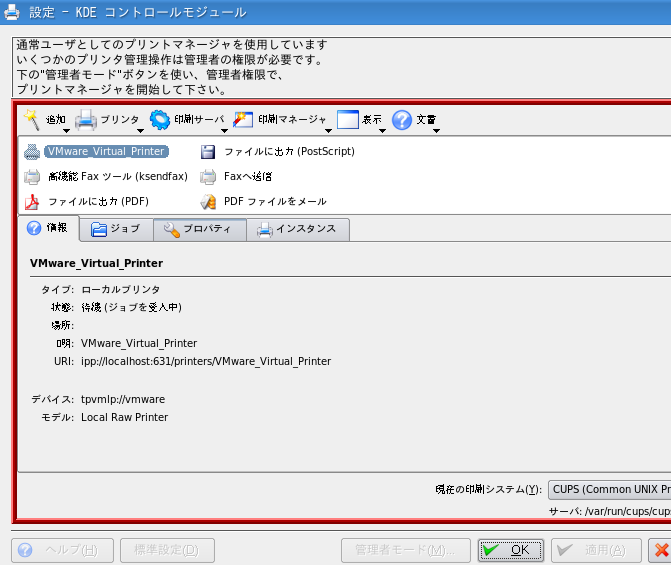The width and height of the screenshot is (671, 565).
Task: Expand the 表示 dropdown arrow
Action: (x=383, y=131)
